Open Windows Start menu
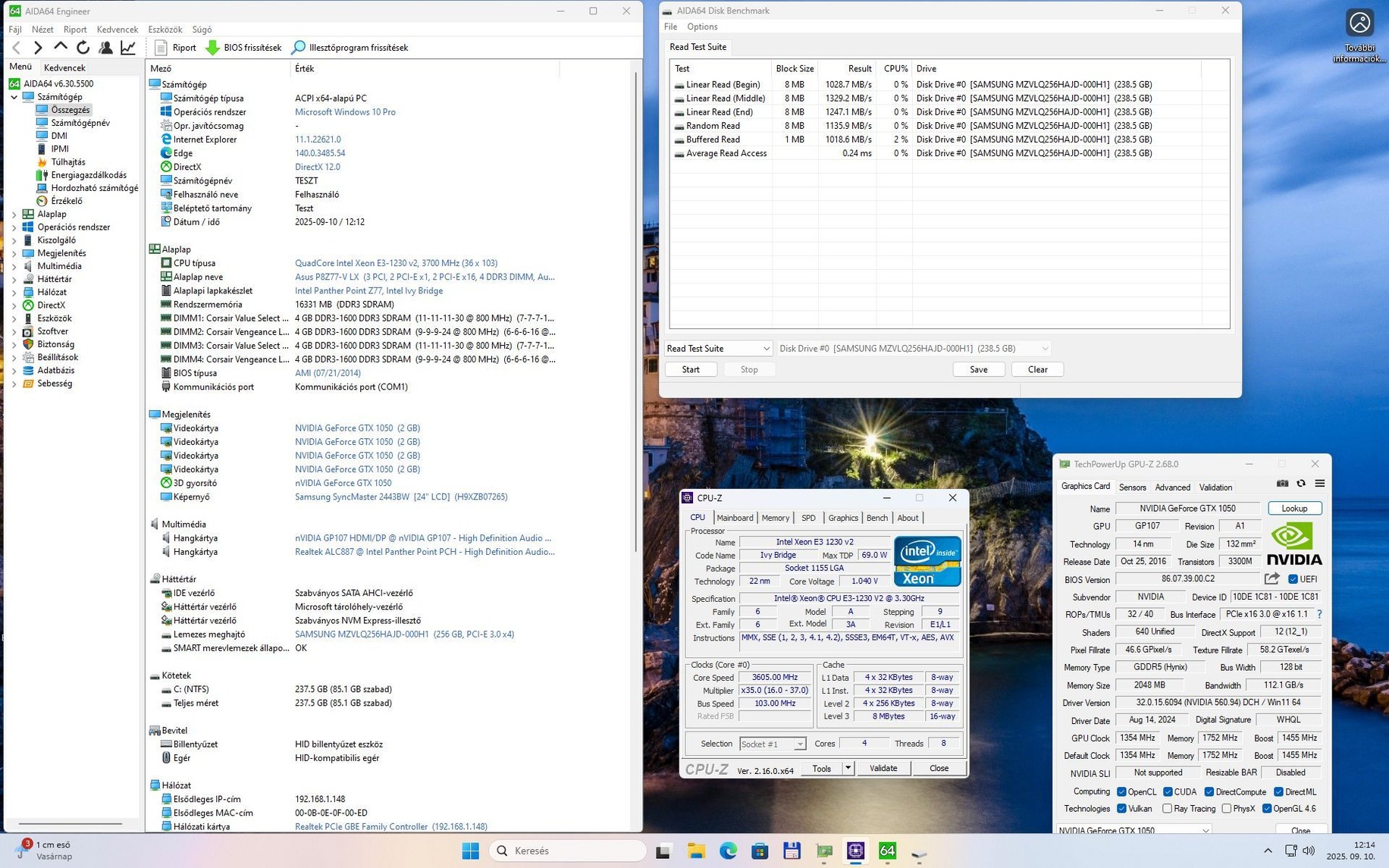1389x868 pixels. pos(471,851)
